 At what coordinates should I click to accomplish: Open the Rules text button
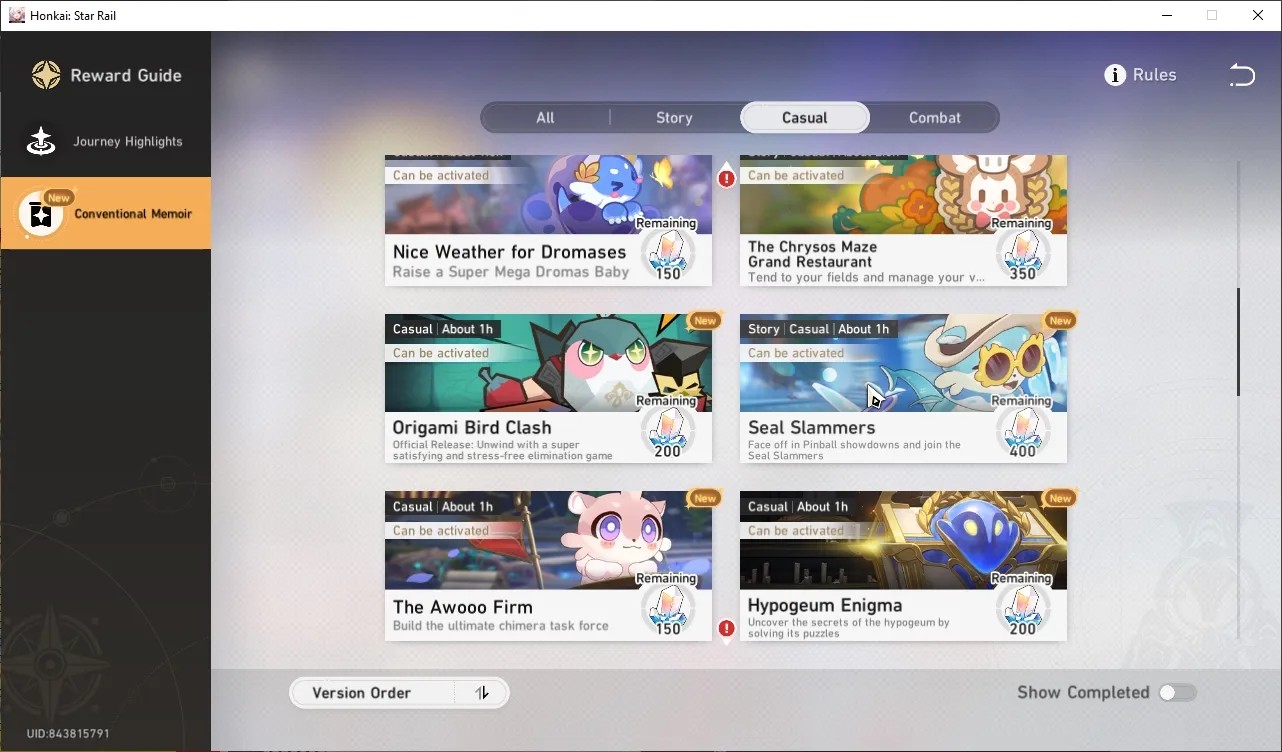(x=1154, y=75)
